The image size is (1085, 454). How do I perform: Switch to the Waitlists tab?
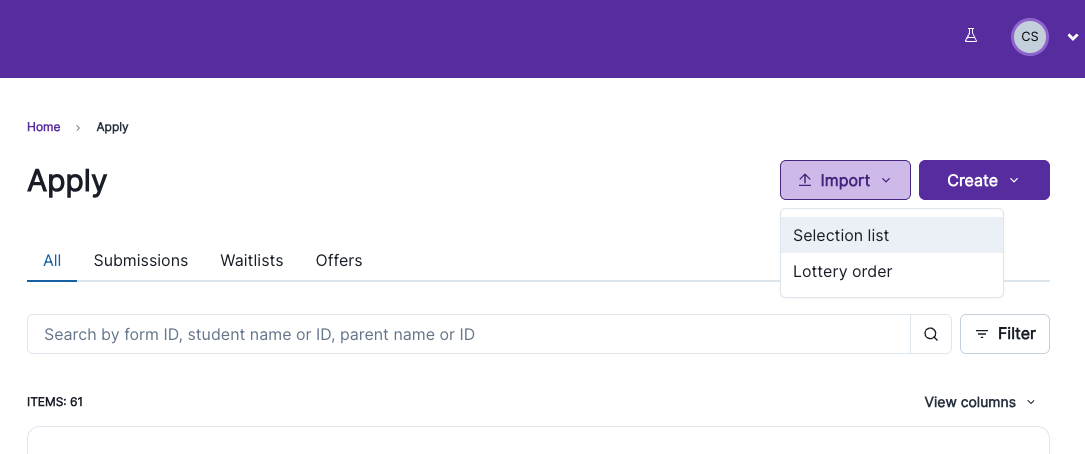pyautogui.click(x=251, y=260)
